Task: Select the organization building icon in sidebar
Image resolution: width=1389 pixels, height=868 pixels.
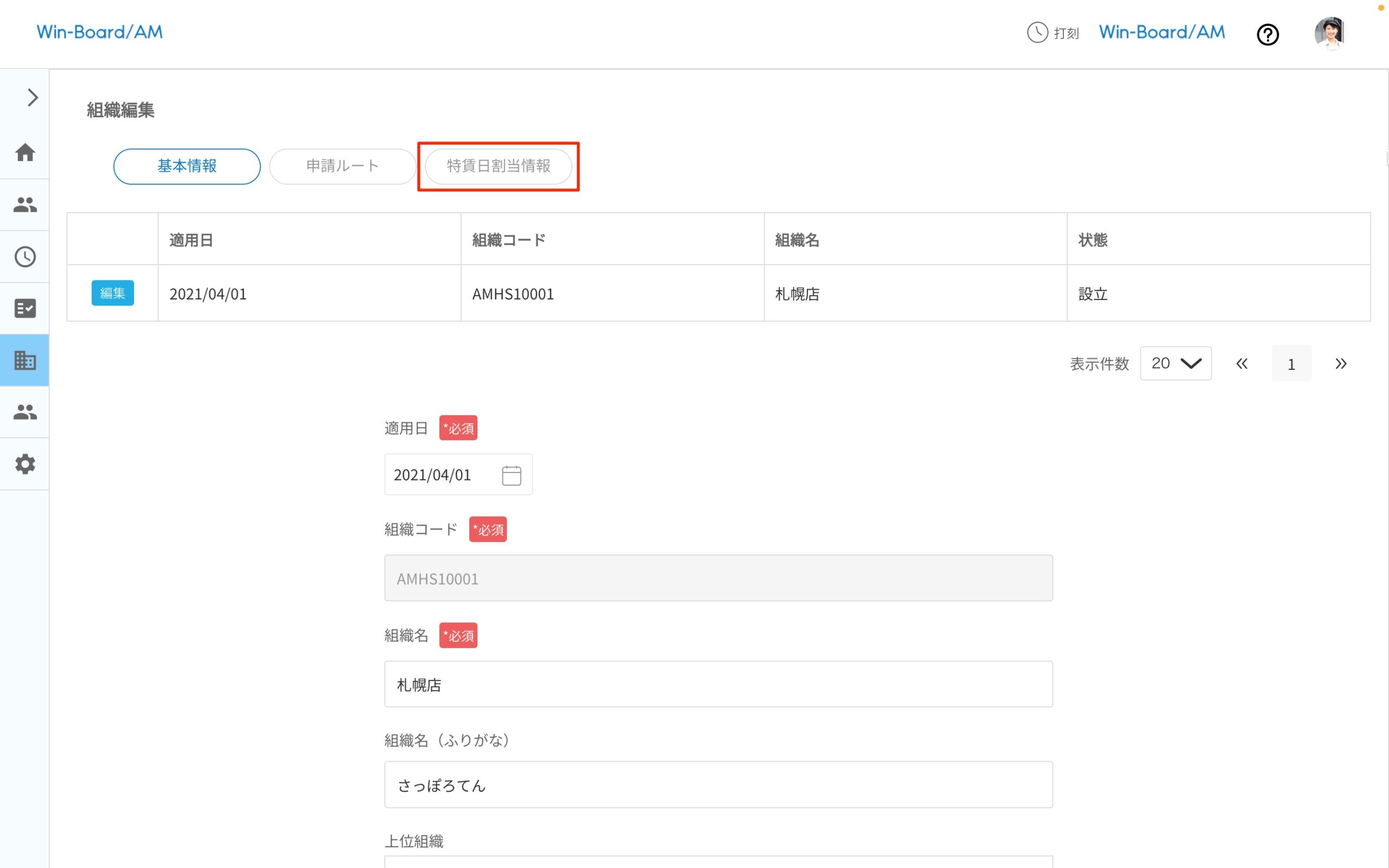Action: point(24,361)
